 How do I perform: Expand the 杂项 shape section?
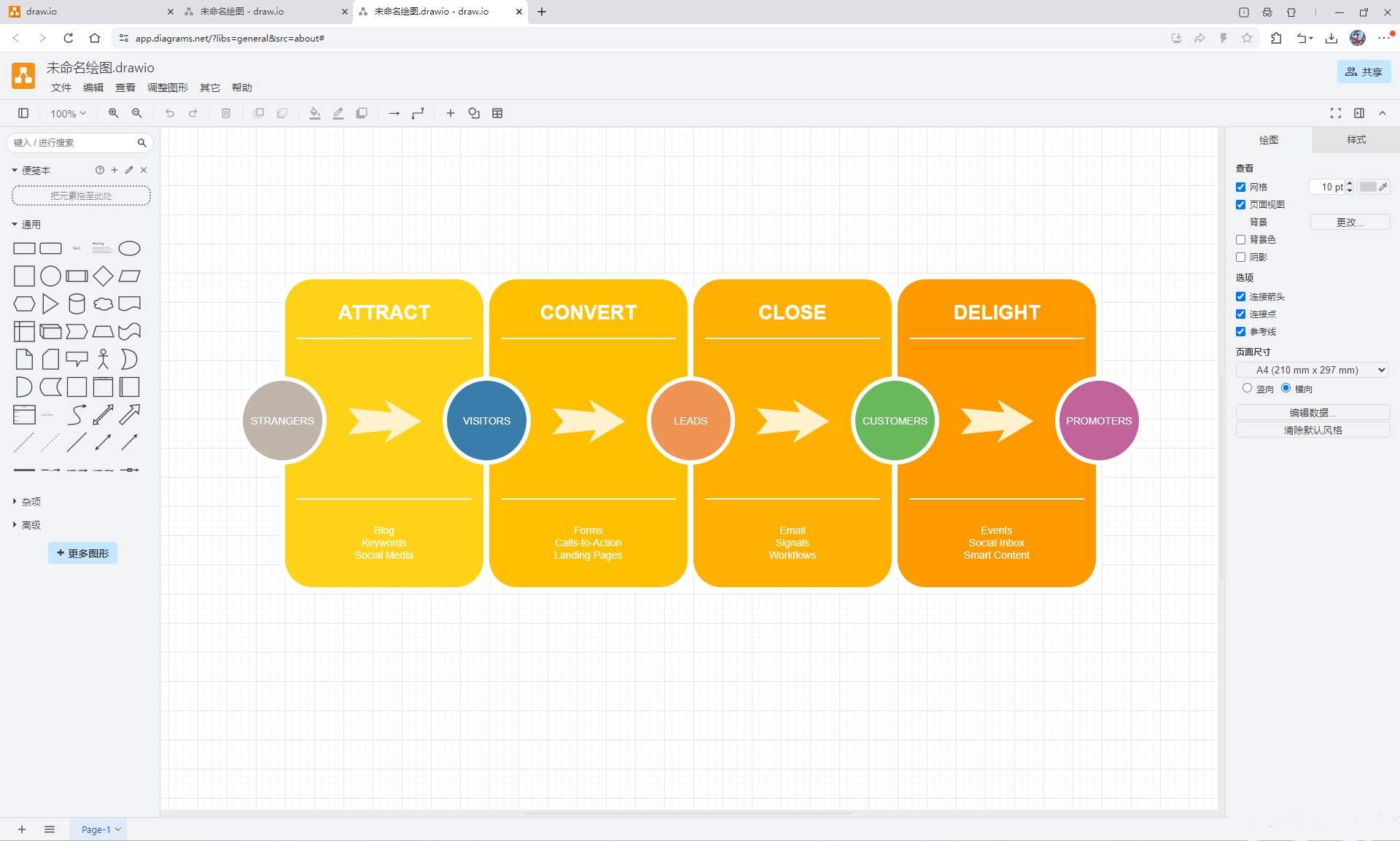31,502
